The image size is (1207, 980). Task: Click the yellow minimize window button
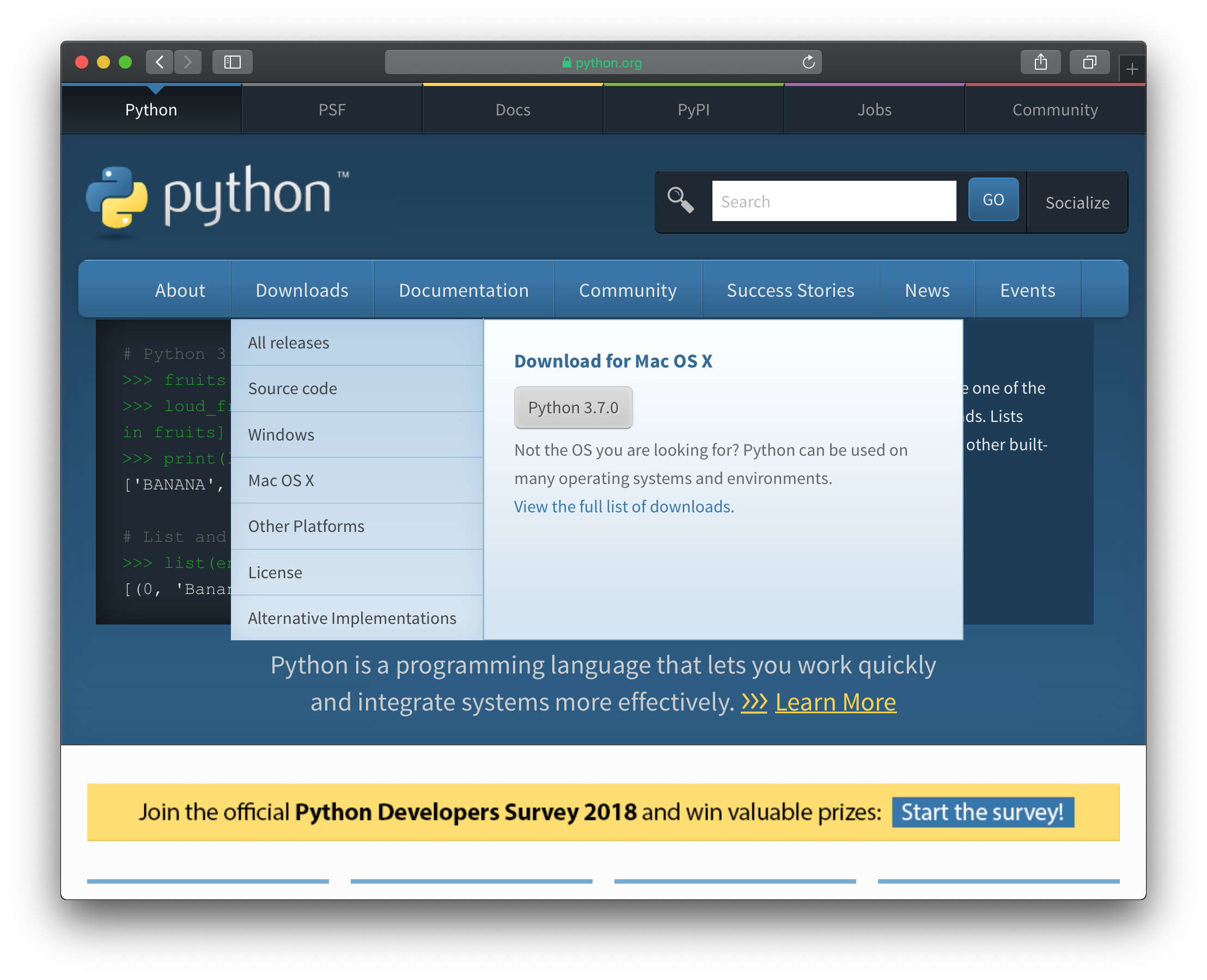[103, 62]
